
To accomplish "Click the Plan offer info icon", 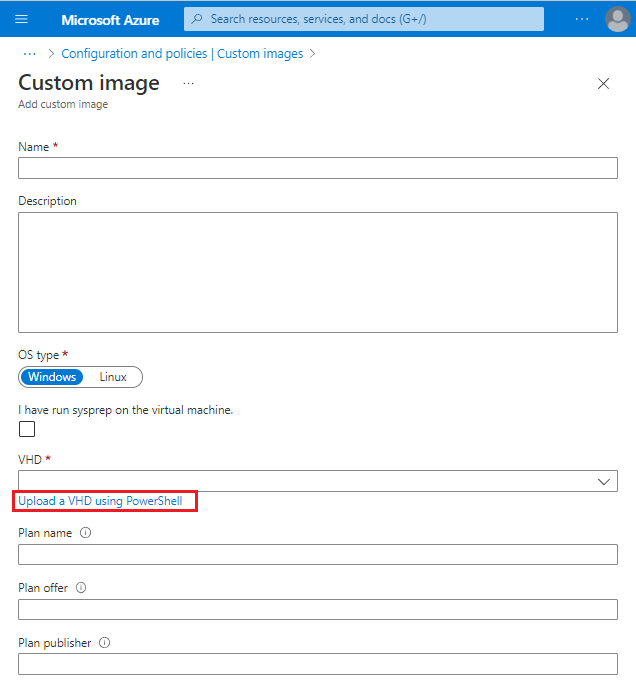I will [81, 588].
